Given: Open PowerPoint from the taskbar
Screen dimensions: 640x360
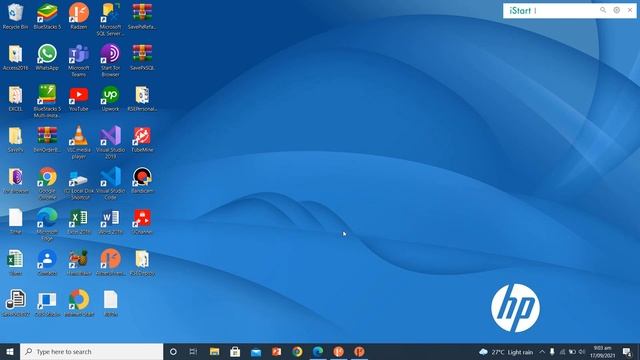Looking at the screenshot, I should click(277, 351).
